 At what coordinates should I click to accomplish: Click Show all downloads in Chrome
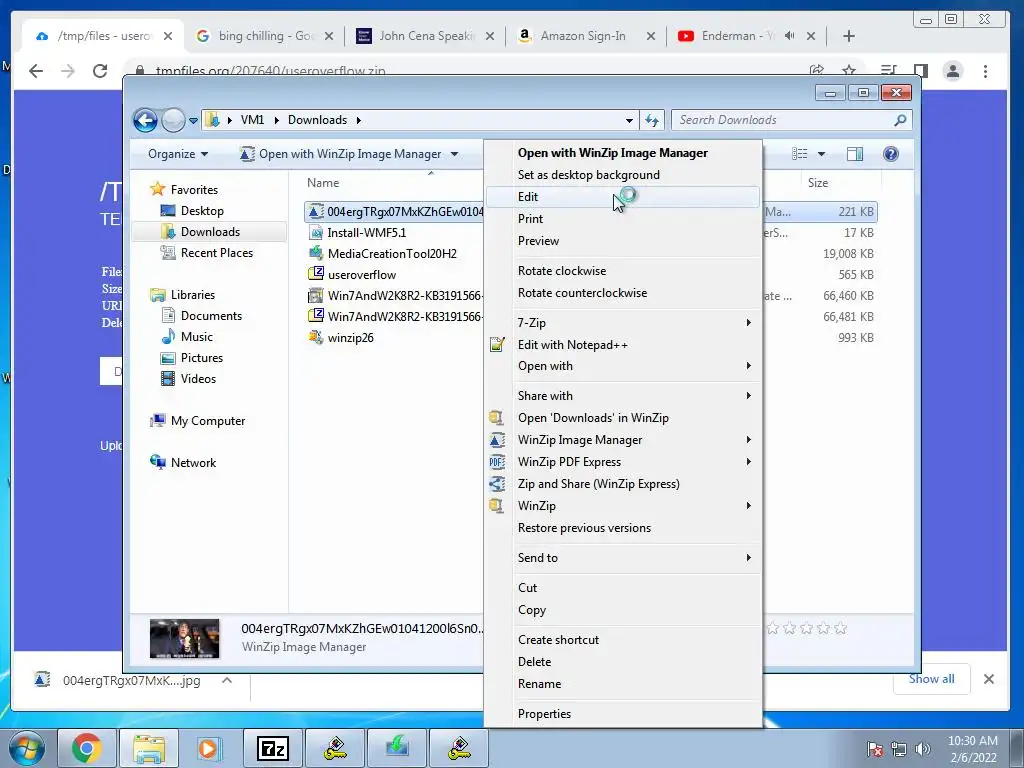tap(931, 679)
